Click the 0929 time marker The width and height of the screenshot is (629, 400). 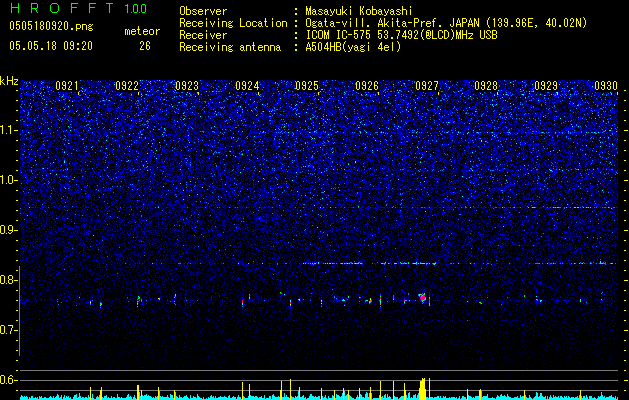(x=546, y=86)
